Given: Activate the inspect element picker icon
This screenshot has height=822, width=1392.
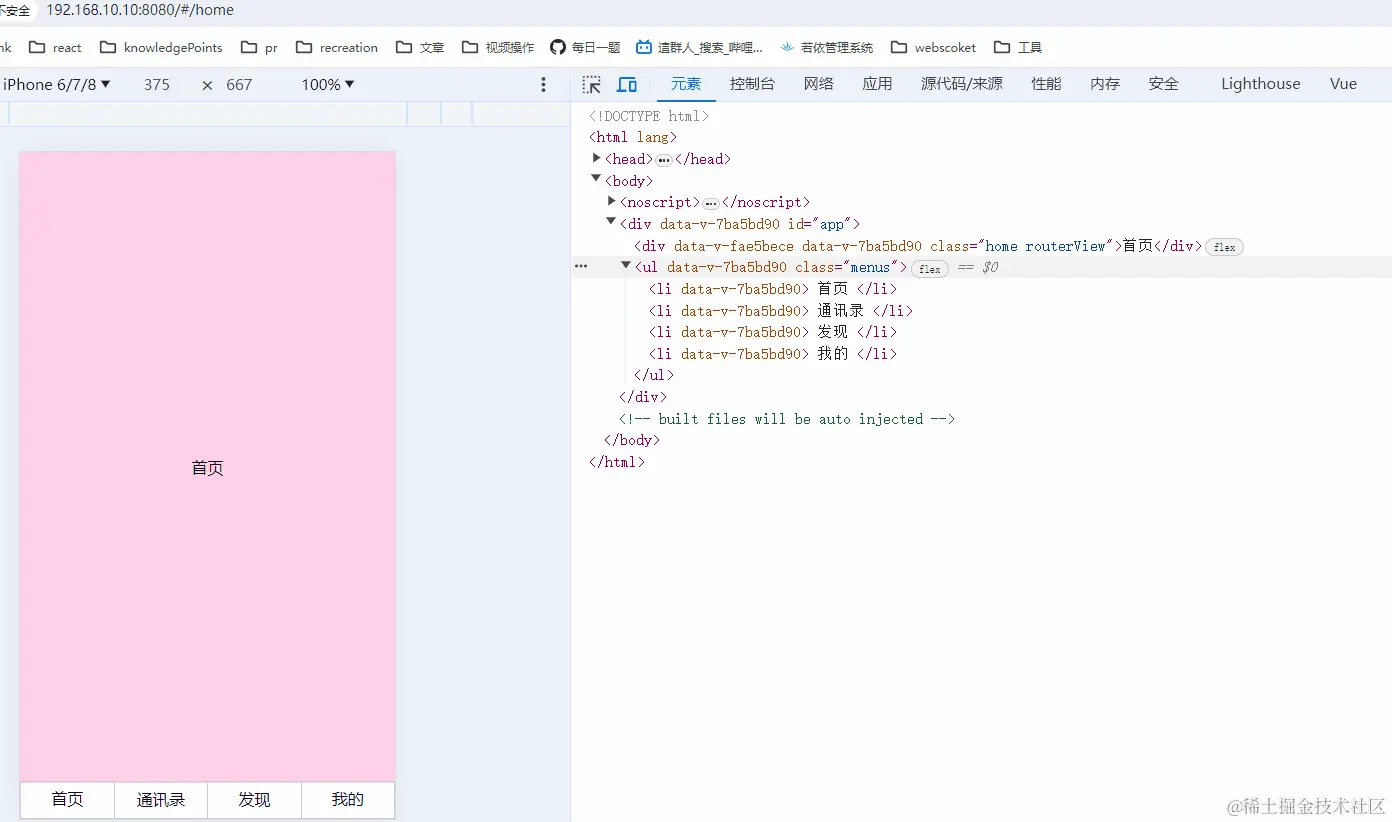Looking at the screenshot, I should [592, 85].
